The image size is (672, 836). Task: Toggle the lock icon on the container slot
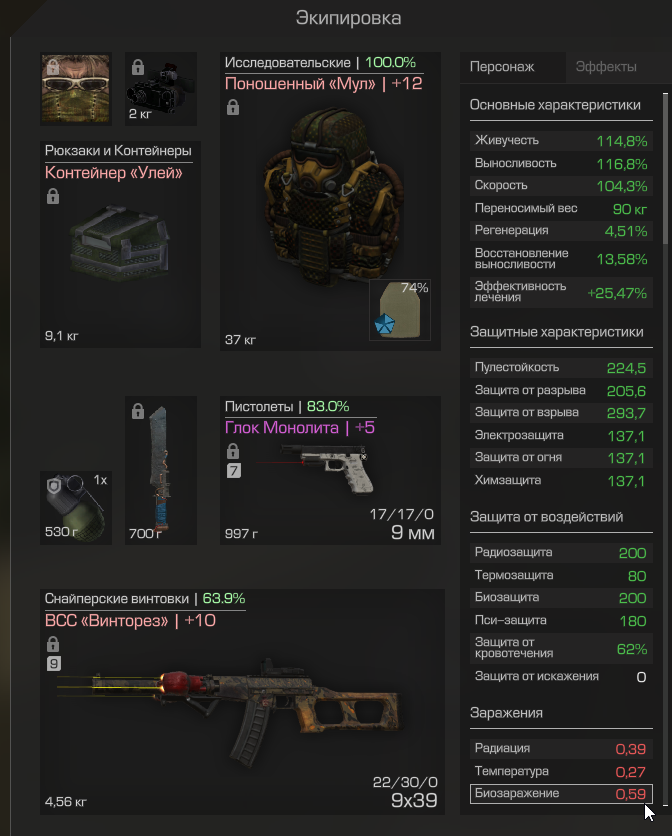click(x=53, y=196)
